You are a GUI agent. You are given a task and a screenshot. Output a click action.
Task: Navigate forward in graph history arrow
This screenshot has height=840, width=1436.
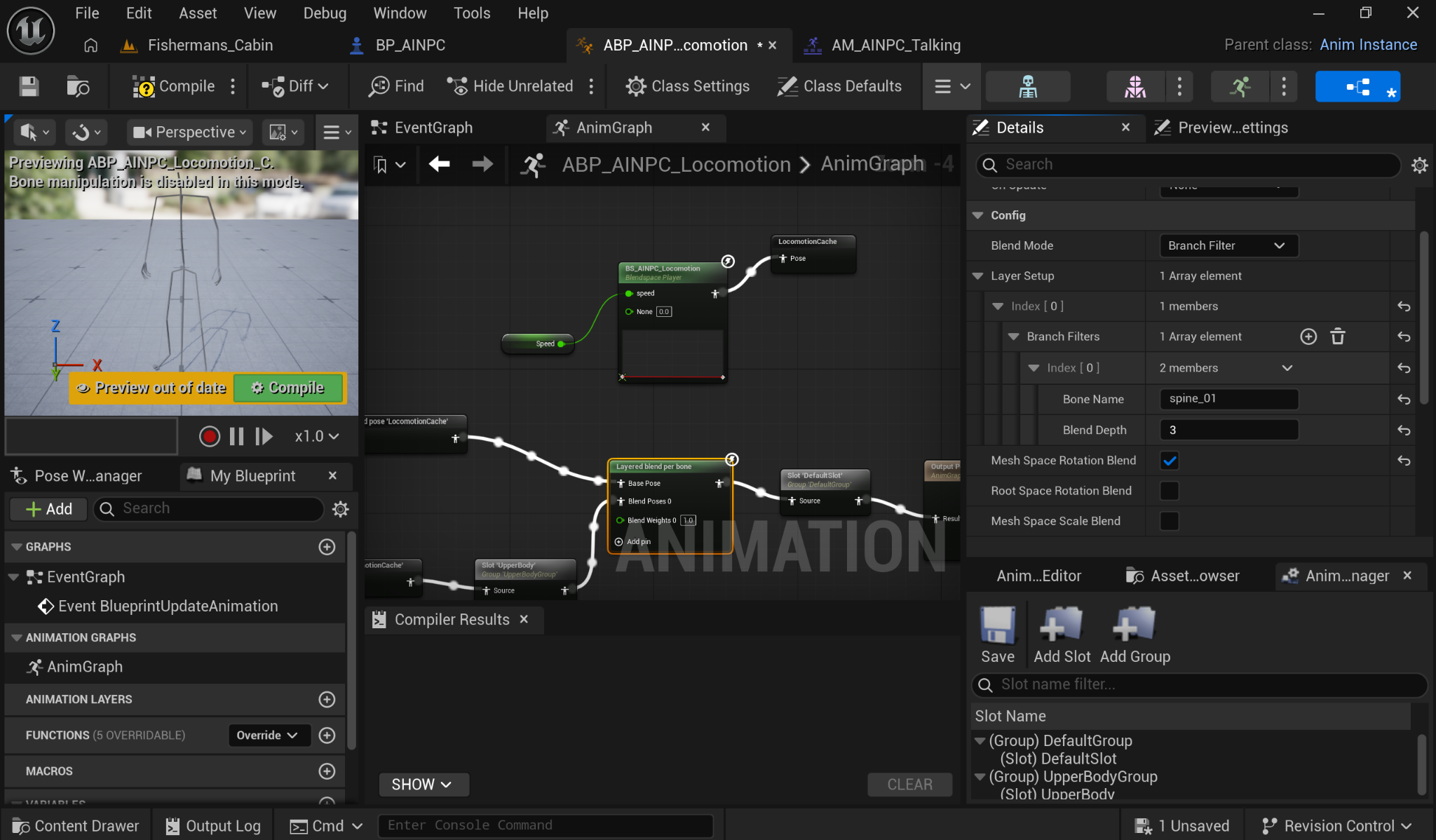coord(482,164)
